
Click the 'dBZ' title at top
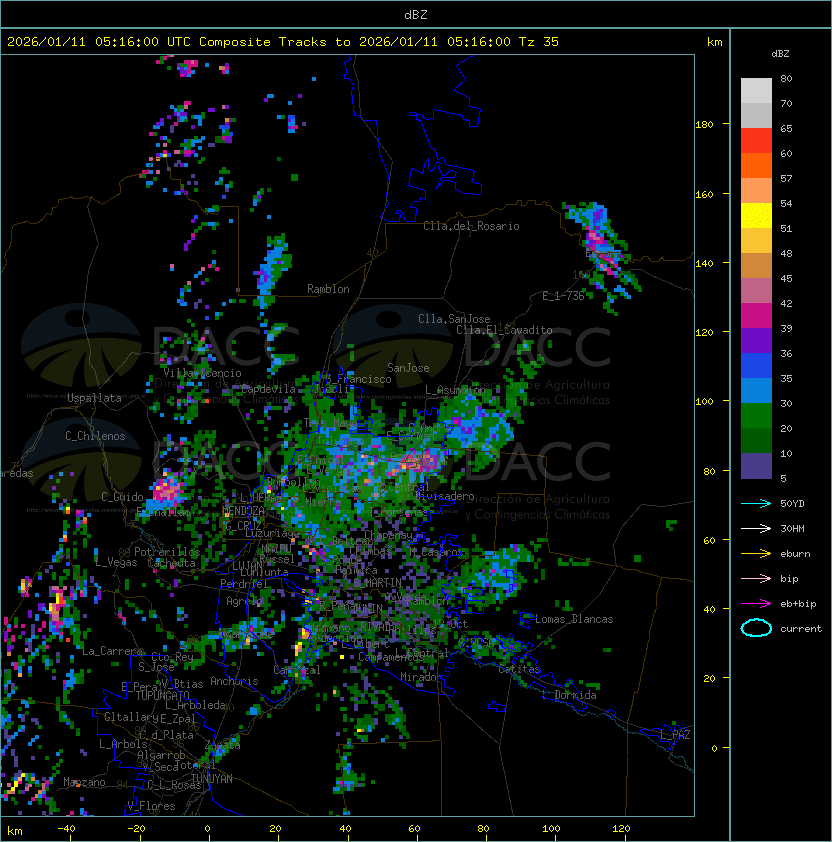(x=416, y=14)
